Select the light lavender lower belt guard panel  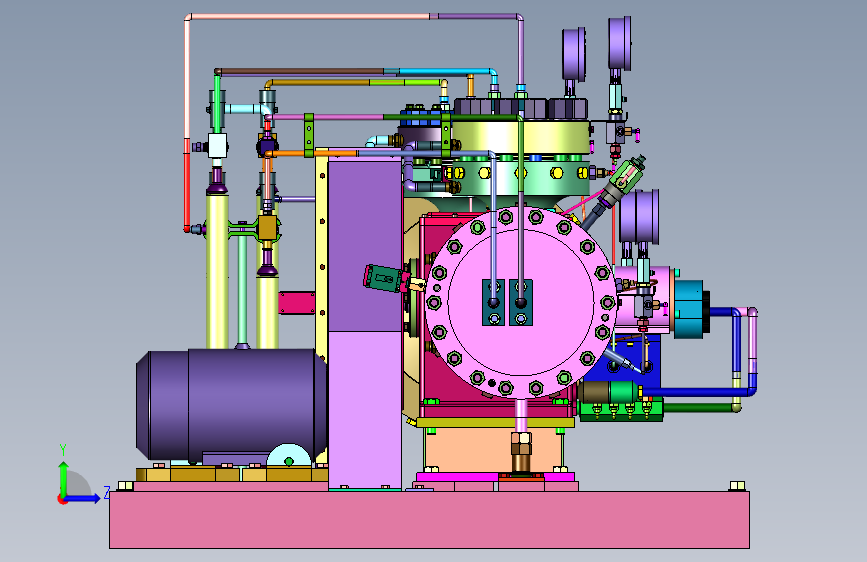[x=365, y=409]
